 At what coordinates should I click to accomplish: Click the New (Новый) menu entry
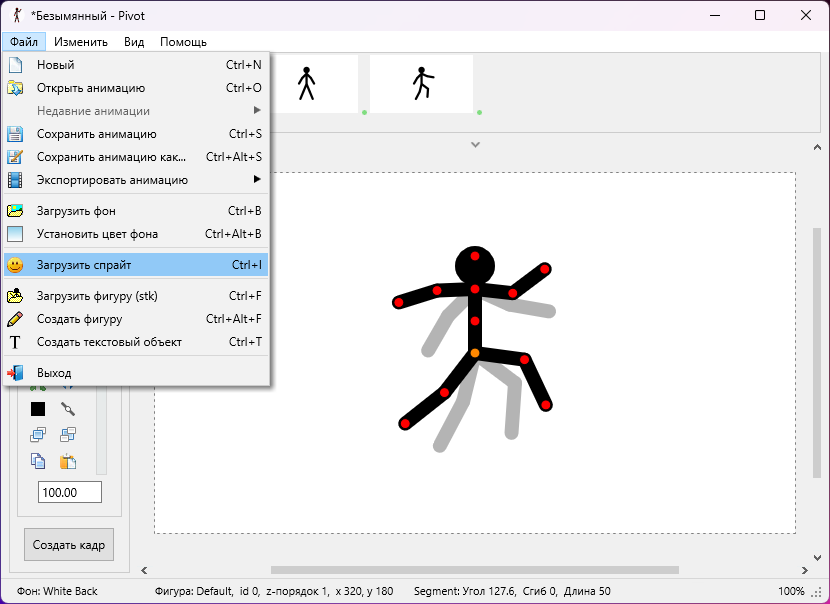(136, 65)
